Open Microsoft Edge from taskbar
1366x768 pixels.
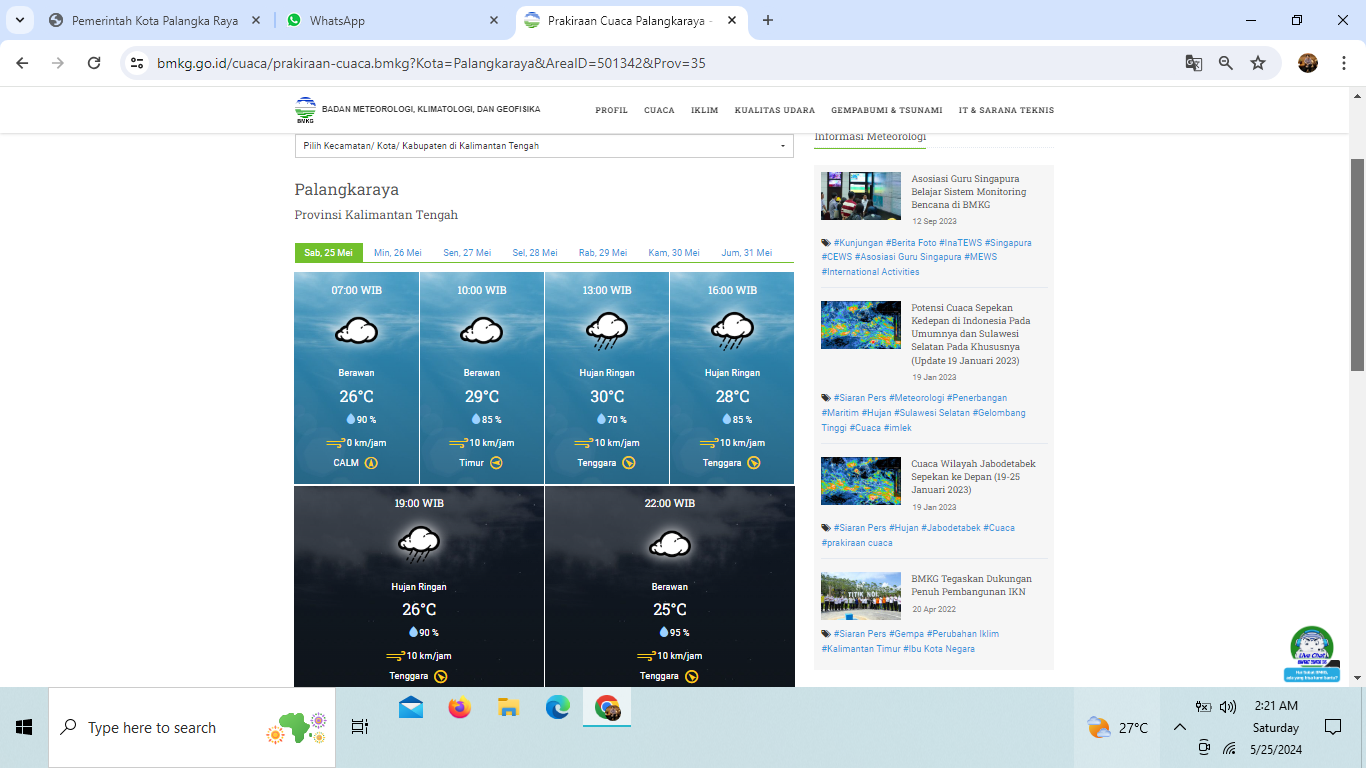point(558,708)
